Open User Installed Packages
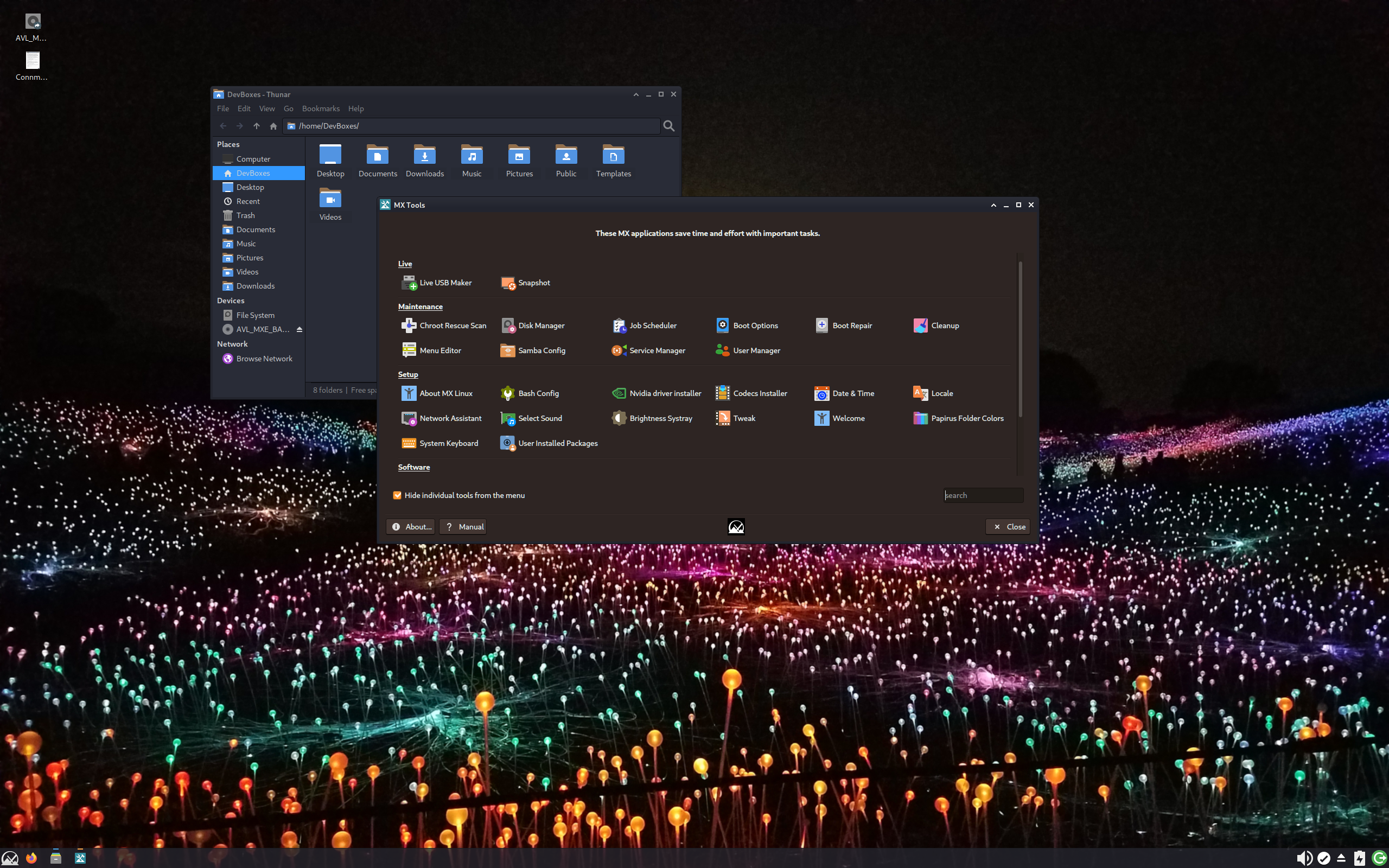 pos(549,443)
